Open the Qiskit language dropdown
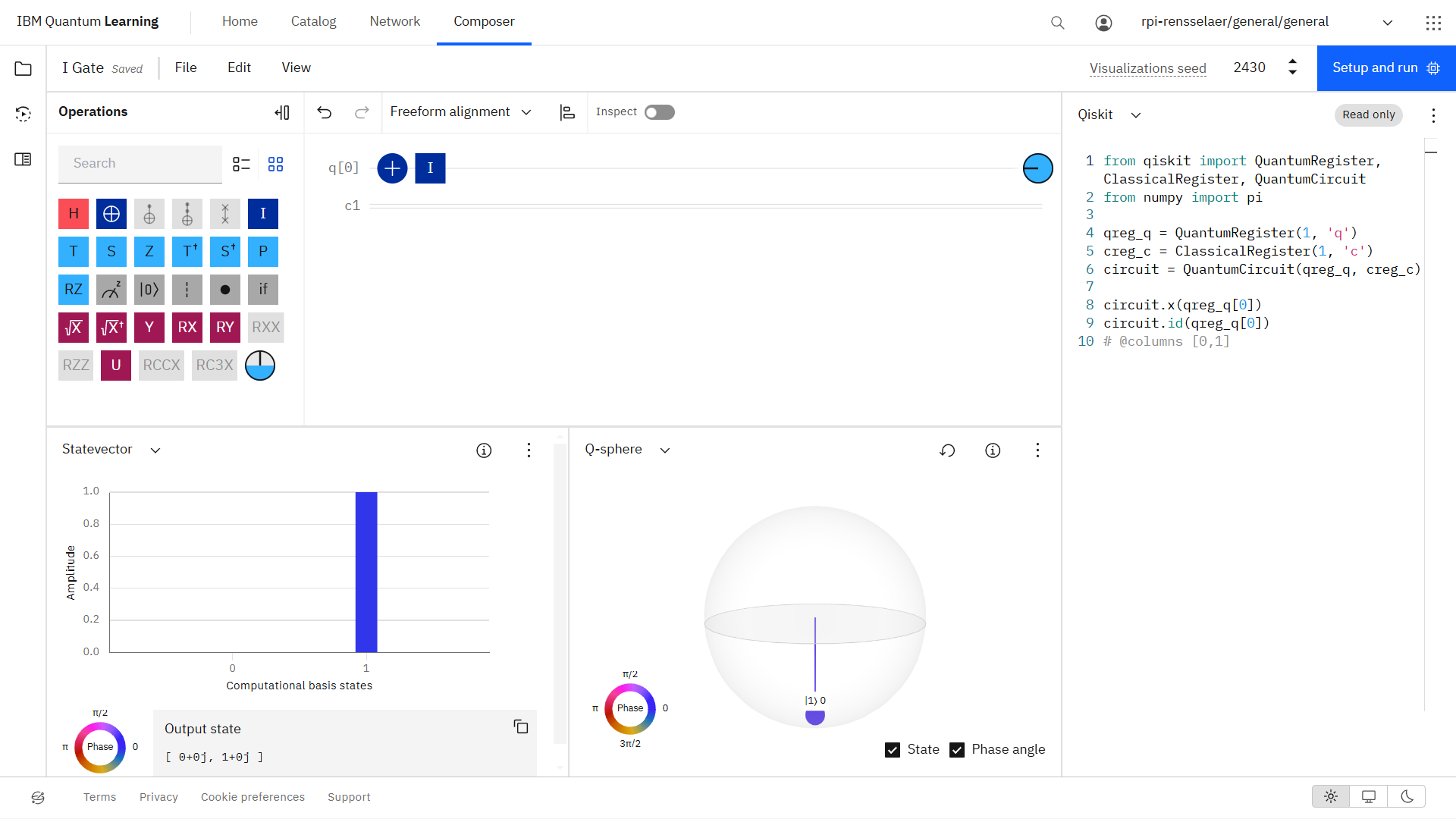This screenshot has height=819, width=1456. pos(1109,115)
